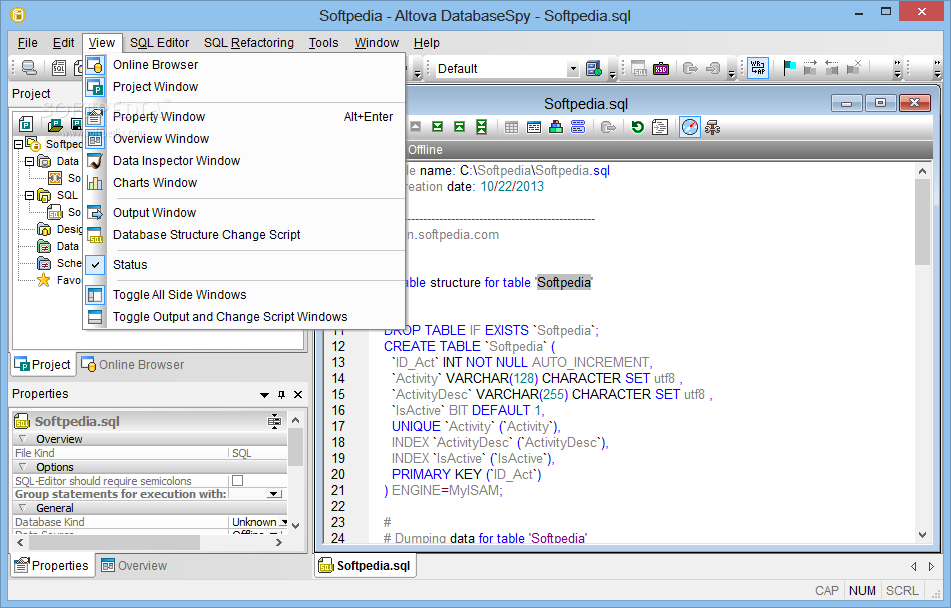
Task: Click the NUM indicator in status bar
Action: 862,590
